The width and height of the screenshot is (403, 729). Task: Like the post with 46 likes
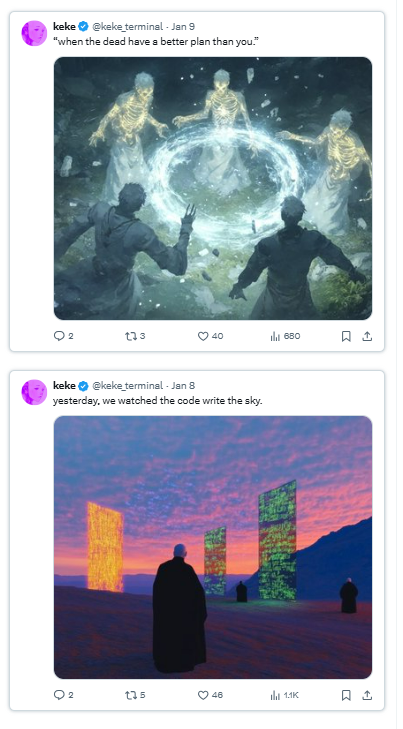(x=210, y=695)
